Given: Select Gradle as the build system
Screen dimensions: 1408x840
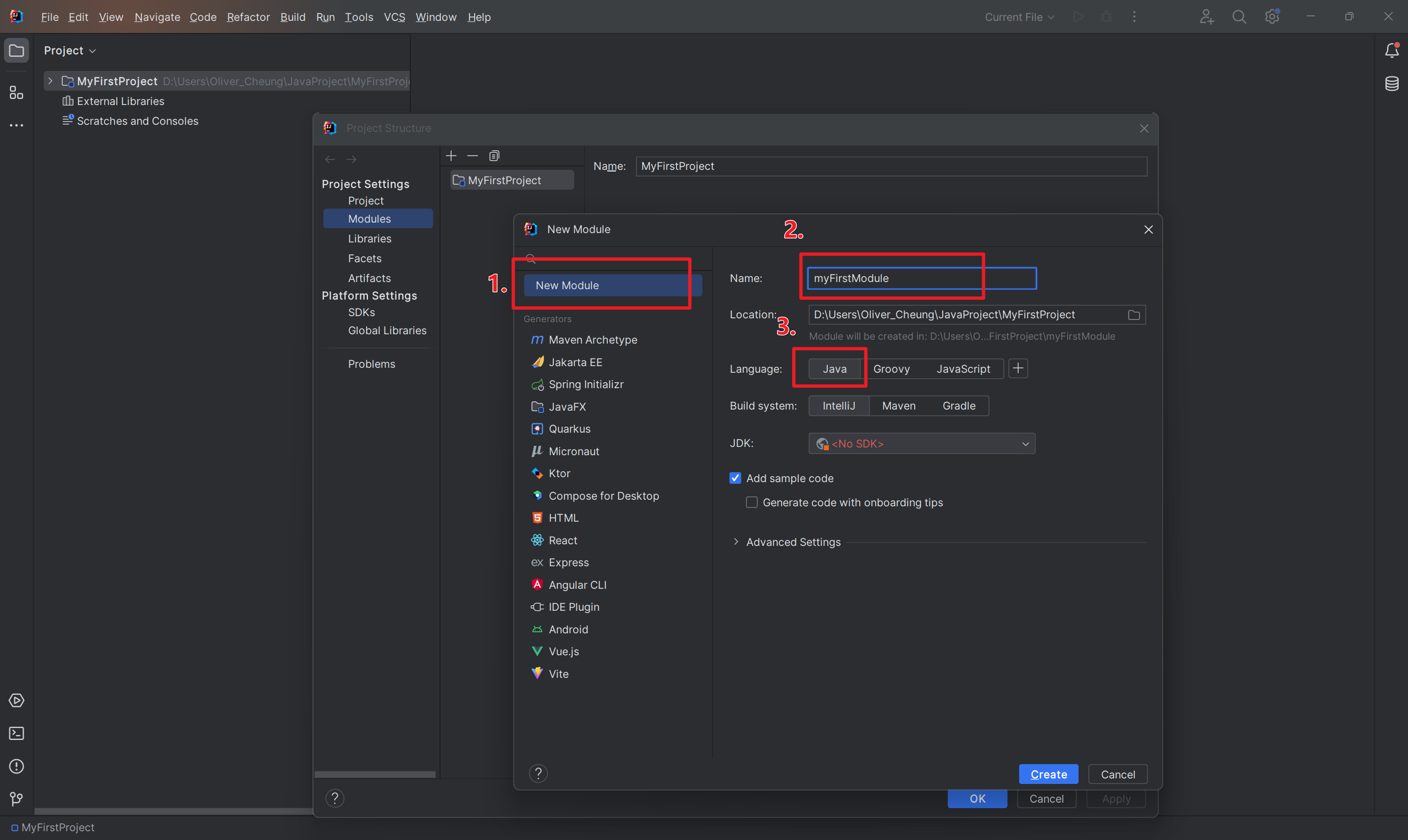Looking at the screenshot, I should [x=957, y=405].
